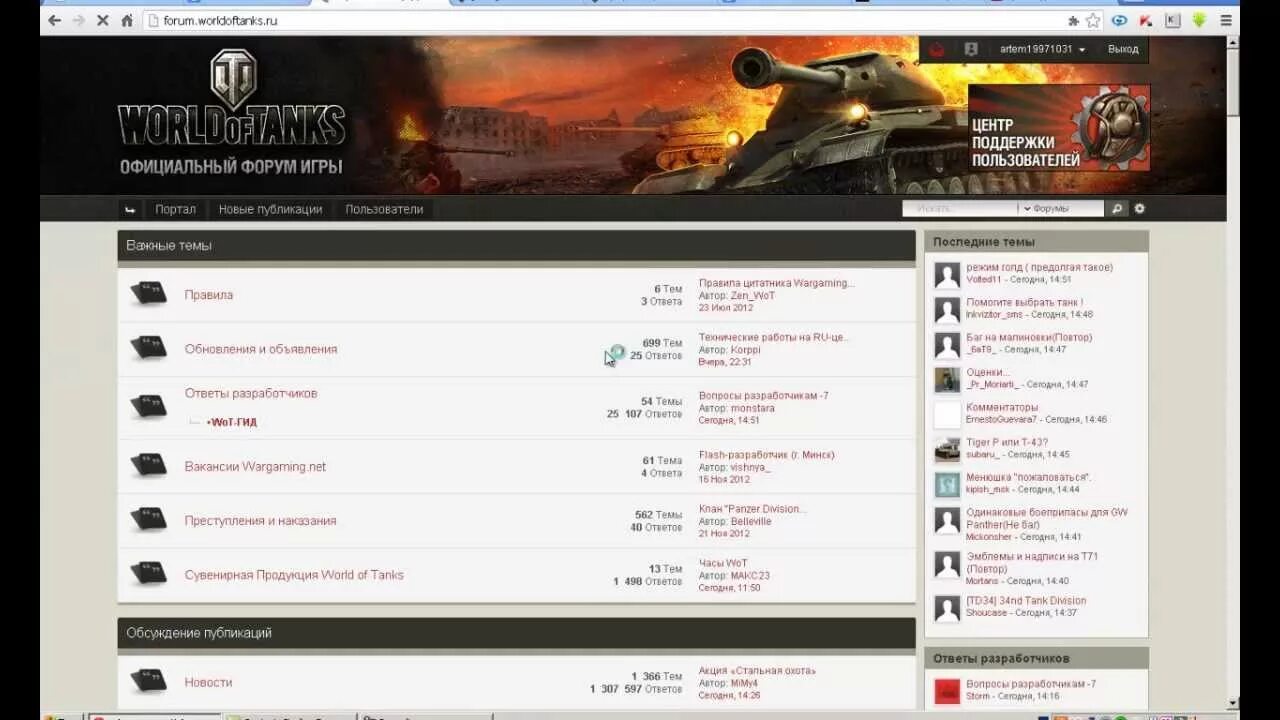Click the forum home arrow icon left of Портал
1280x720 pixels.
(x=130, y=209)
